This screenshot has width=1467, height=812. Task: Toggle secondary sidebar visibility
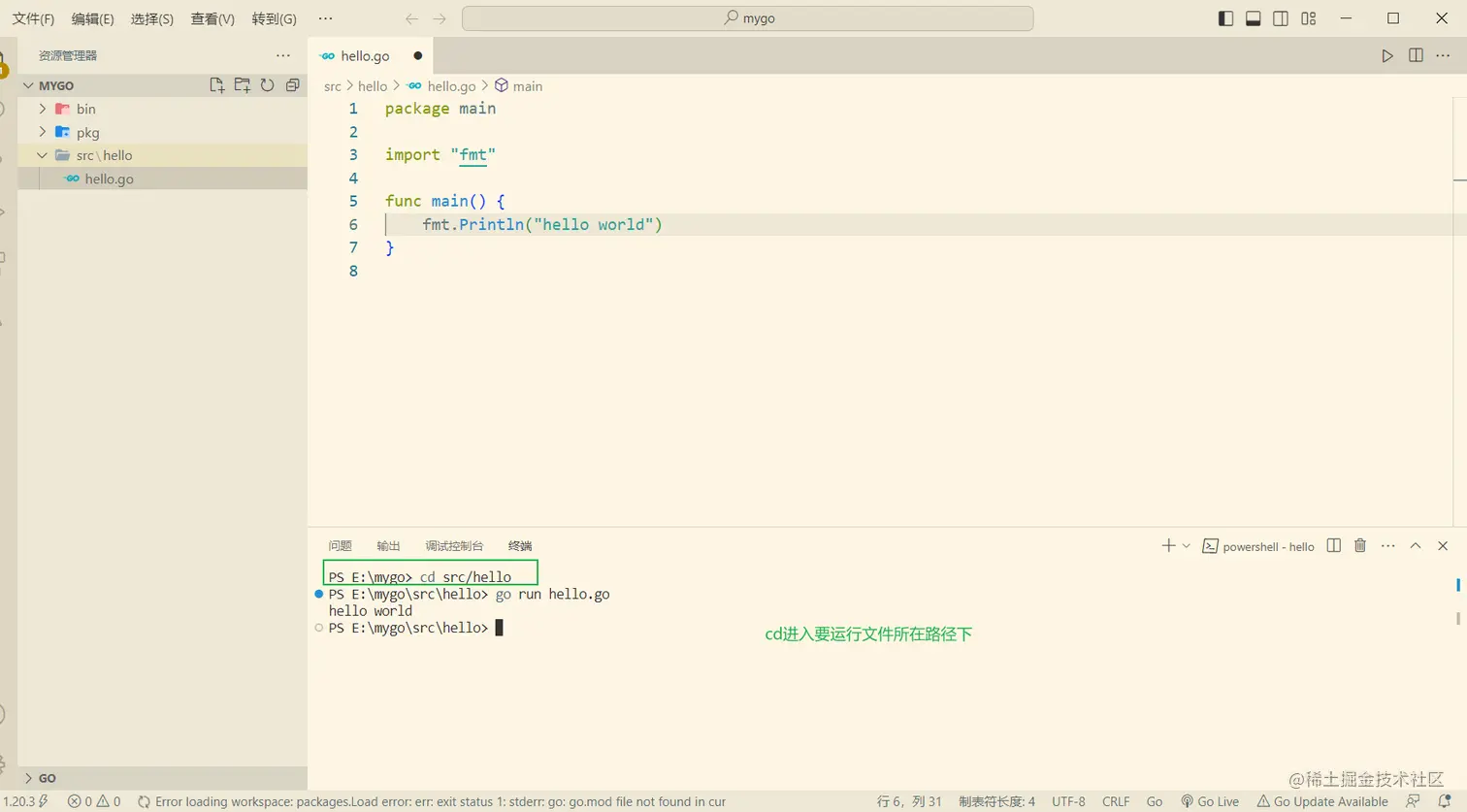pos(1281,18)
